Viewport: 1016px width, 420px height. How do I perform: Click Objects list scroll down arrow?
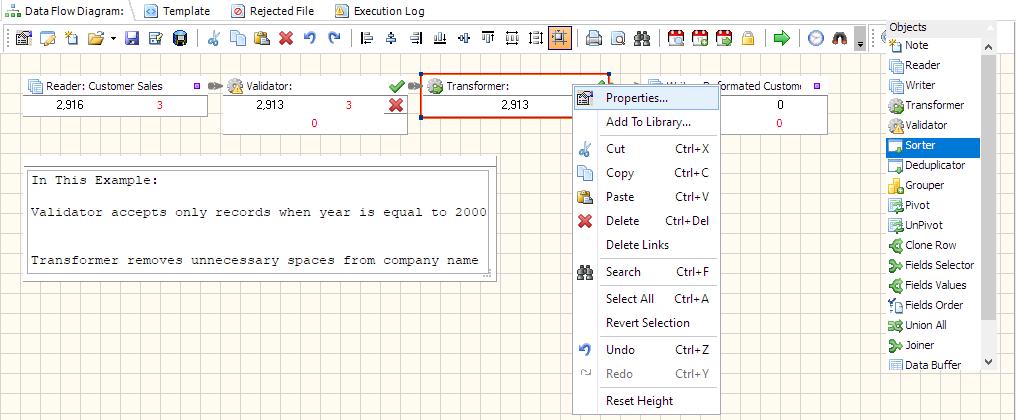(x=988, y=362)
